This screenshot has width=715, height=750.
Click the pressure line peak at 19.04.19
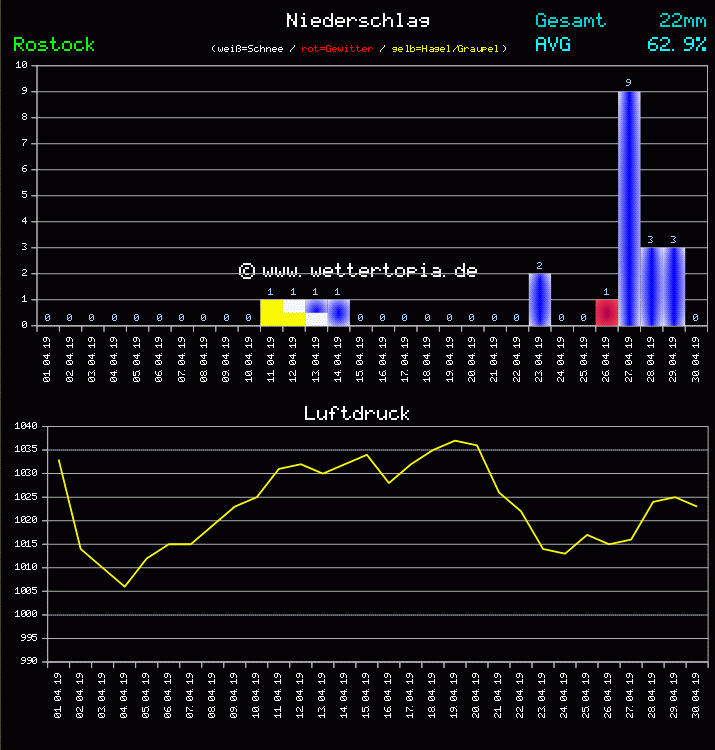point(455,440)
